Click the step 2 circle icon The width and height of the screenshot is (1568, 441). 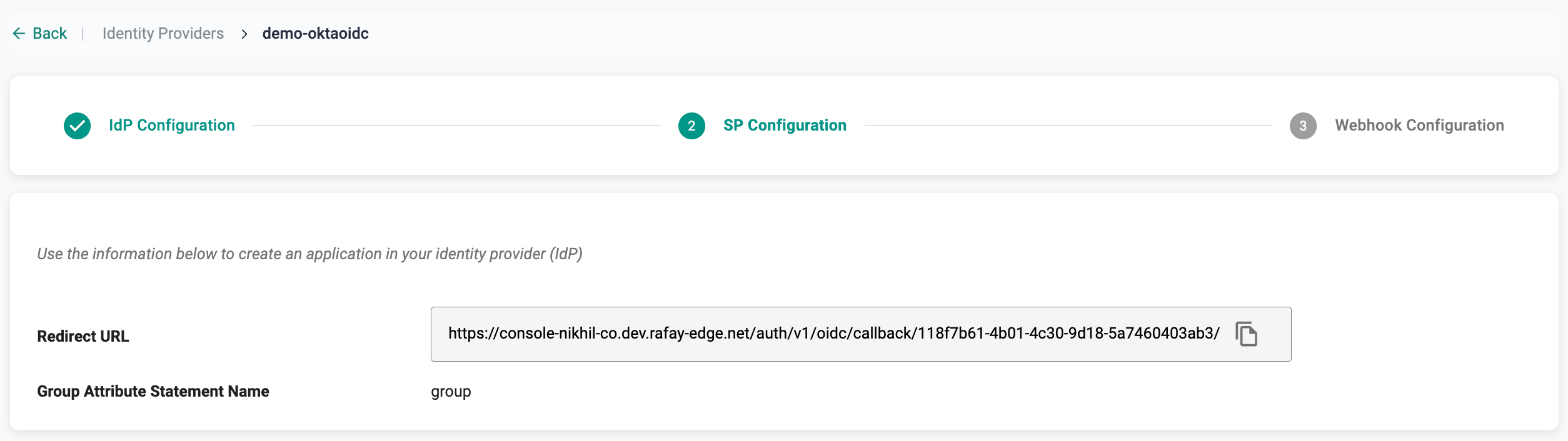(x=691, y=126)
